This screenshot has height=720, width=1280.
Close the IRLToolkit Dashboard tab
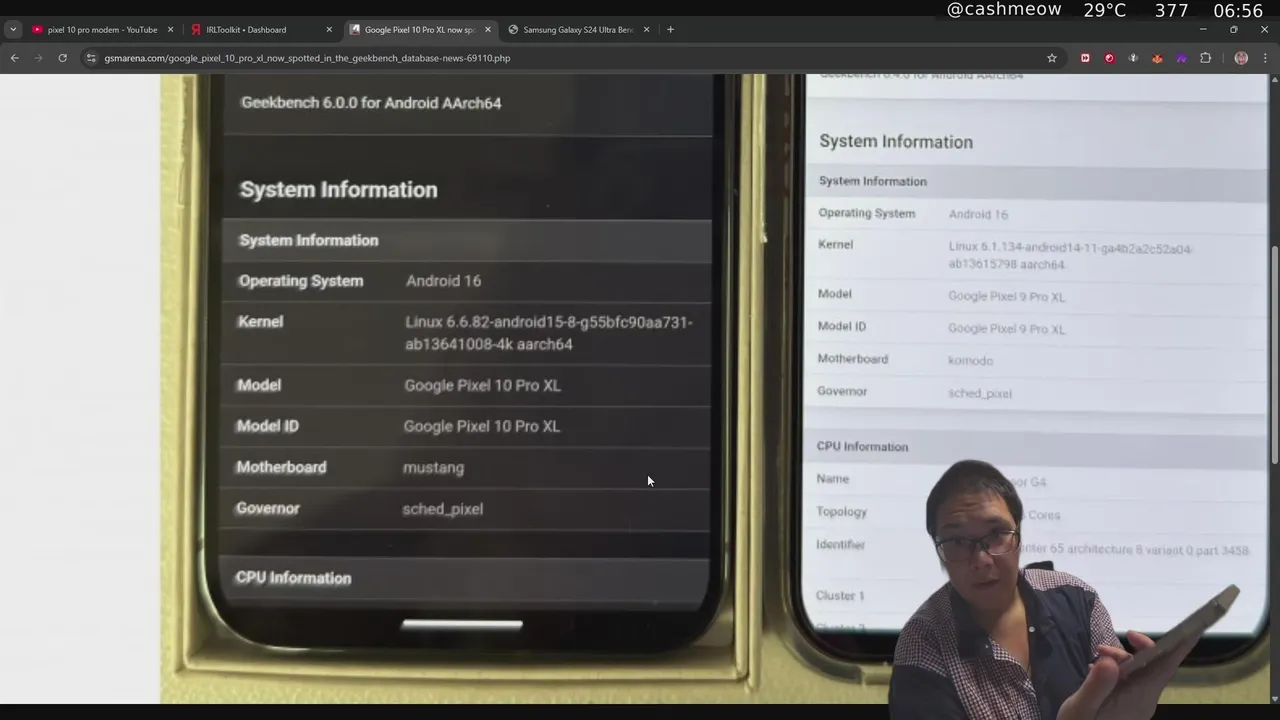coord(329,30)
